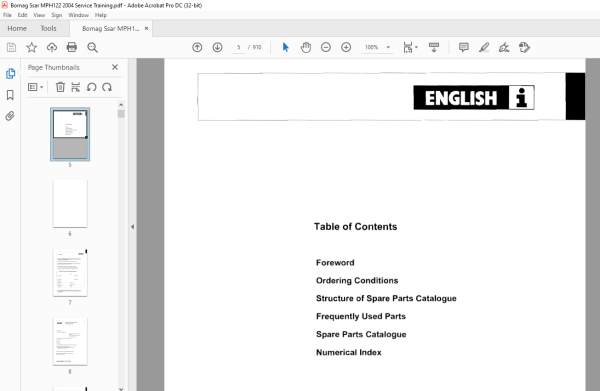This screenshot has width=600, height=391.
Task: Click the page number input field
Action: 238,47
